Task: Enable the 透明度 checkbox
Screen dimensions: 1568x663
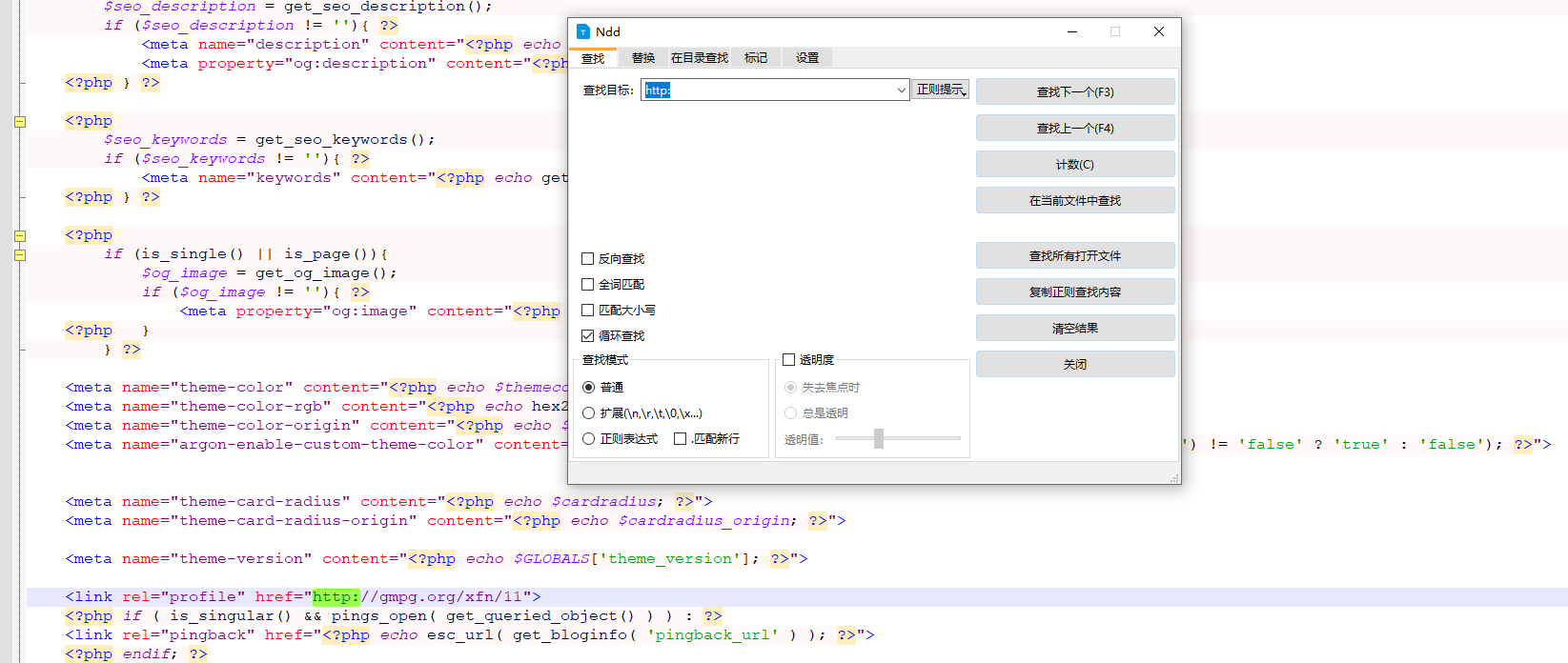Action: [789, 360]
